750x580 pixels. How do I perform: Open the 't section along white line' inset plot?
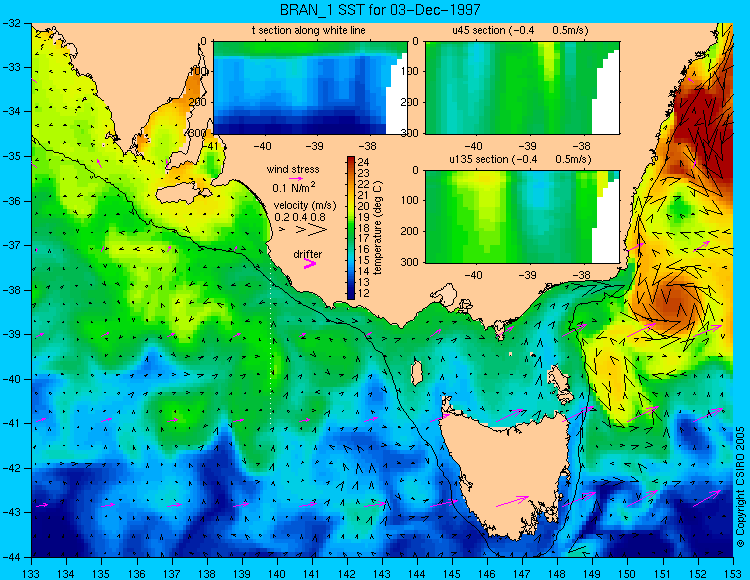point(310,88)
